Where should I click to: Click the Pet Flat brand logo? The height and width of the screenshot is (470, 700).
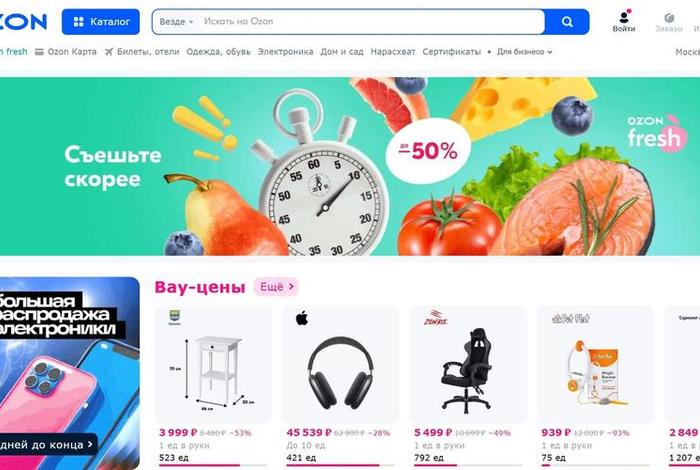(x=571, y=318)
